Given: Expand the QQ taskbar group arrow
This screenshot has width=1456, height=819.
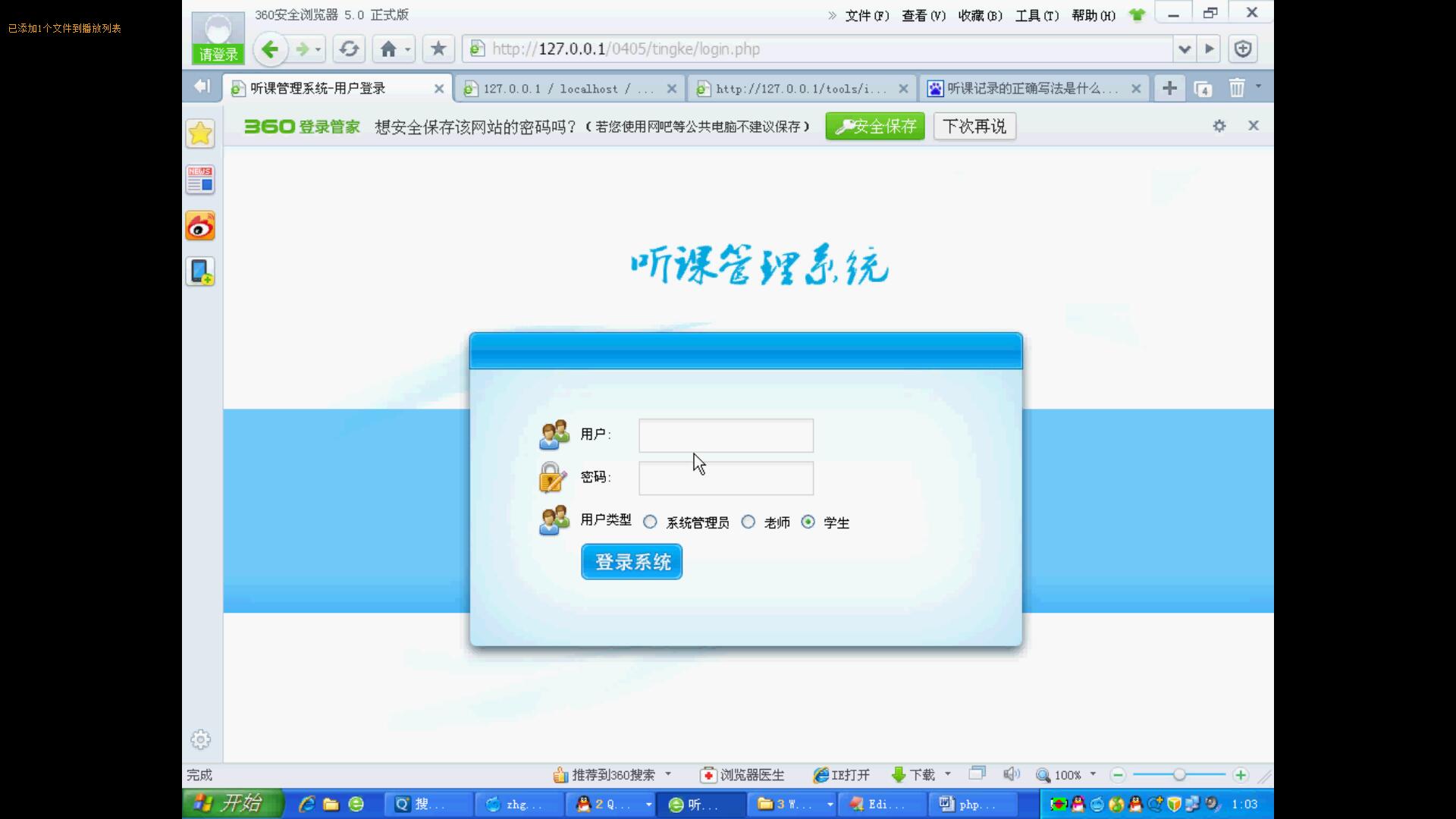Looking at the screenshot, I should [x=648, y=805].
